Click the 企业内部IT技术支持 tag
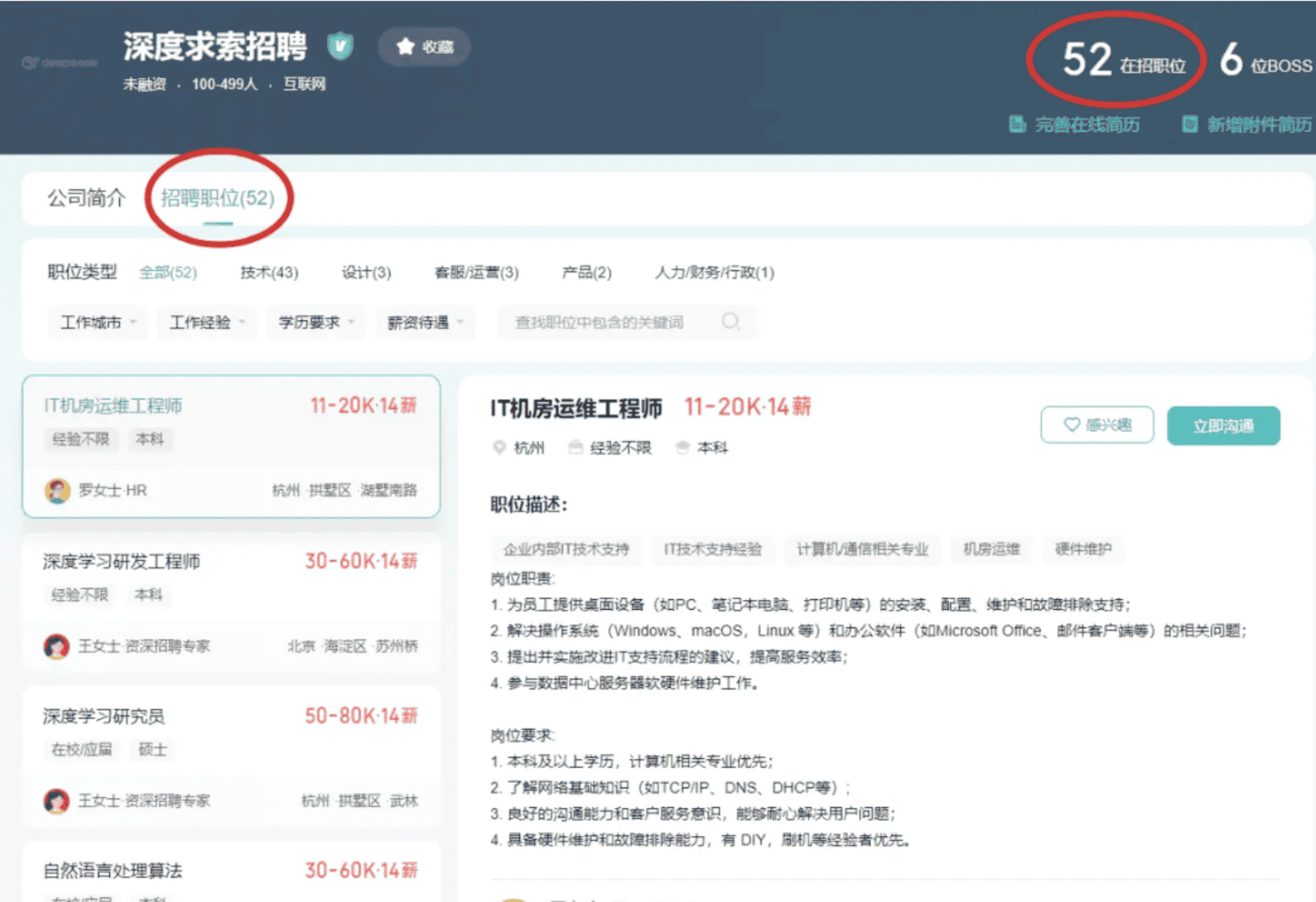Image resolution: width=1316 pixels, height=902 pixels. coord(566,549)
